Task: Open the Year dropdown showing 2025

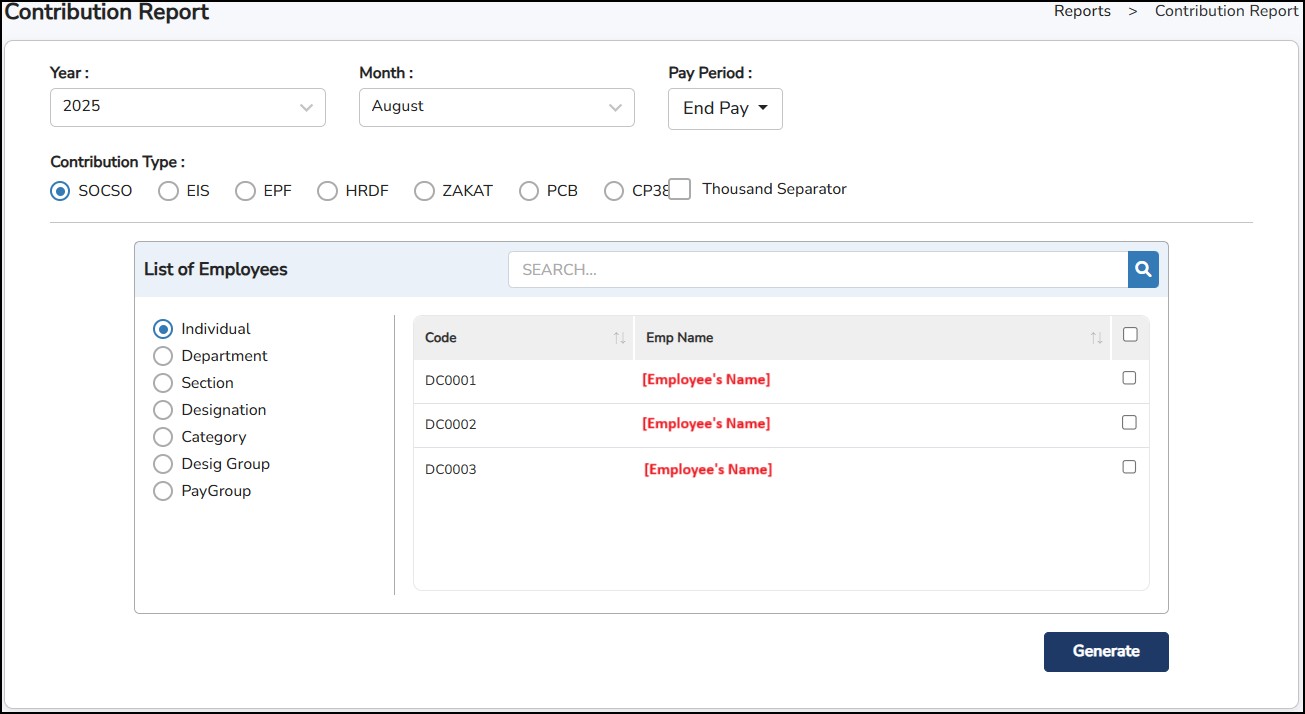Action: pyautogui.click(x=188, y=107)
